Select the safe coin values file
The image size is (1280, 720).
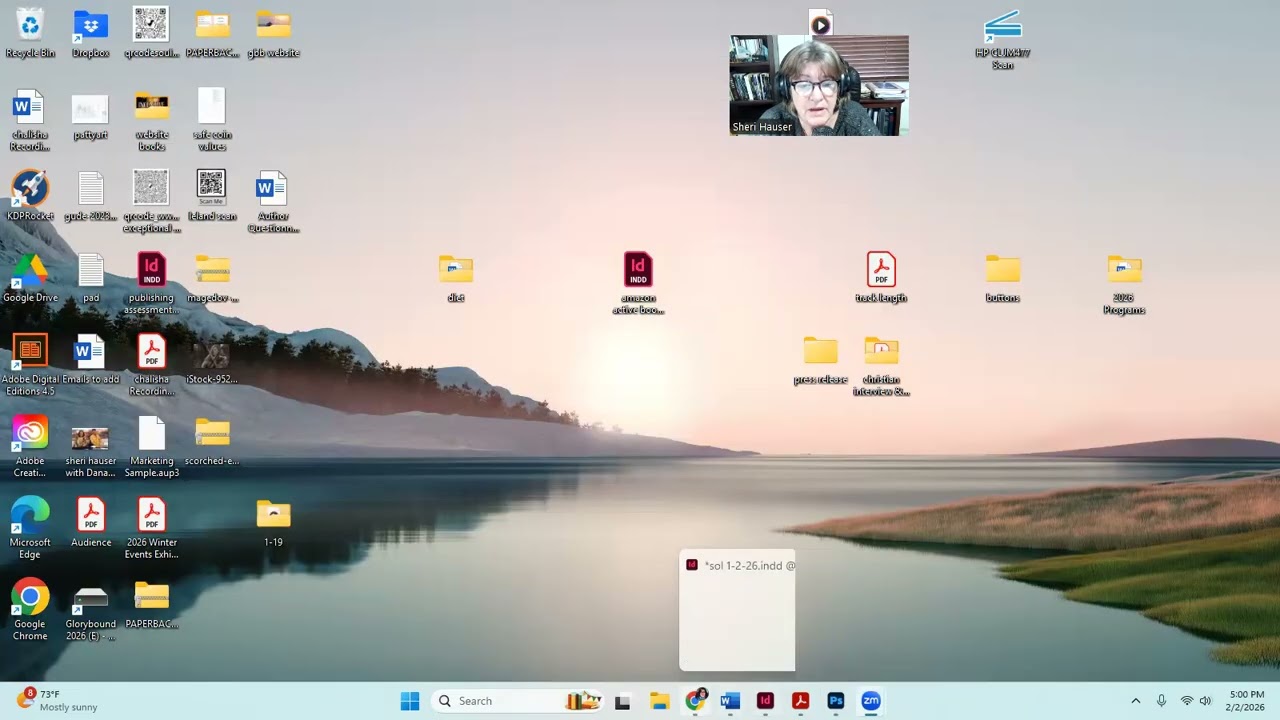212,120
